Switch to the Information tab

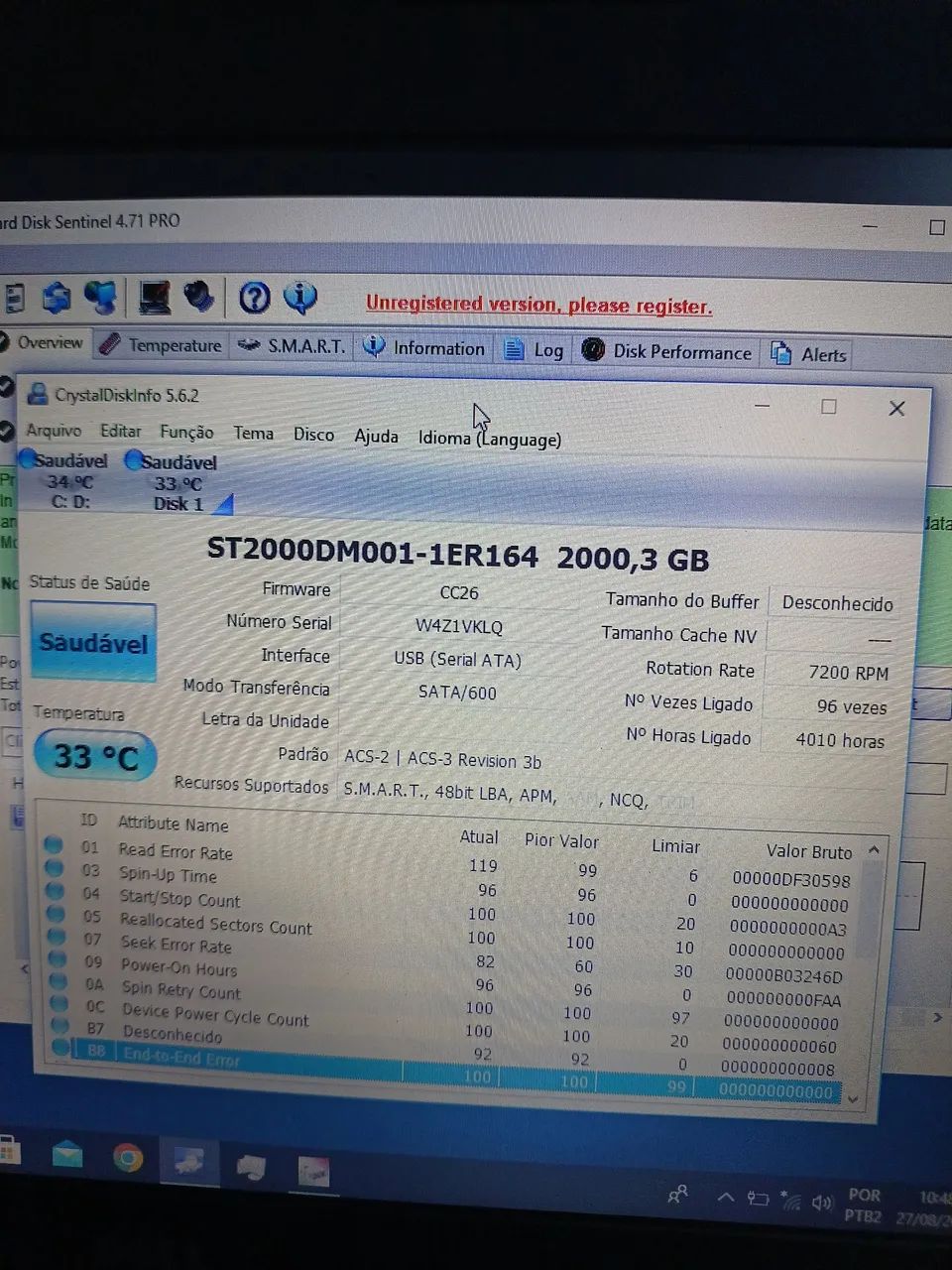(x=424, y=348)
